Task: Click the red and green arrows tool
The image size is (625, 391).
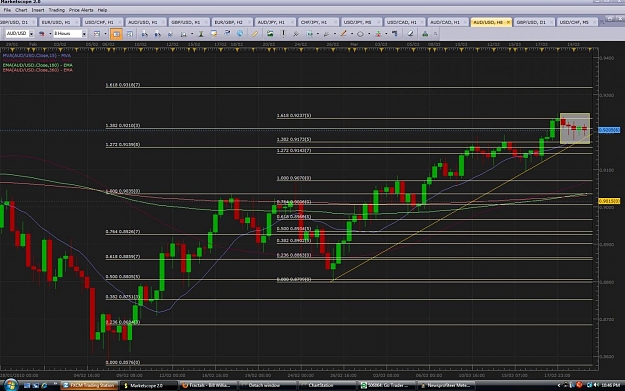Action: click(x=378, y=34)
